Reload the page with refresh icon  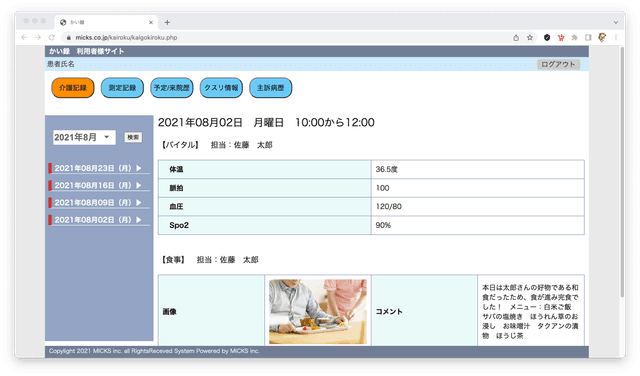pos(52,38)
